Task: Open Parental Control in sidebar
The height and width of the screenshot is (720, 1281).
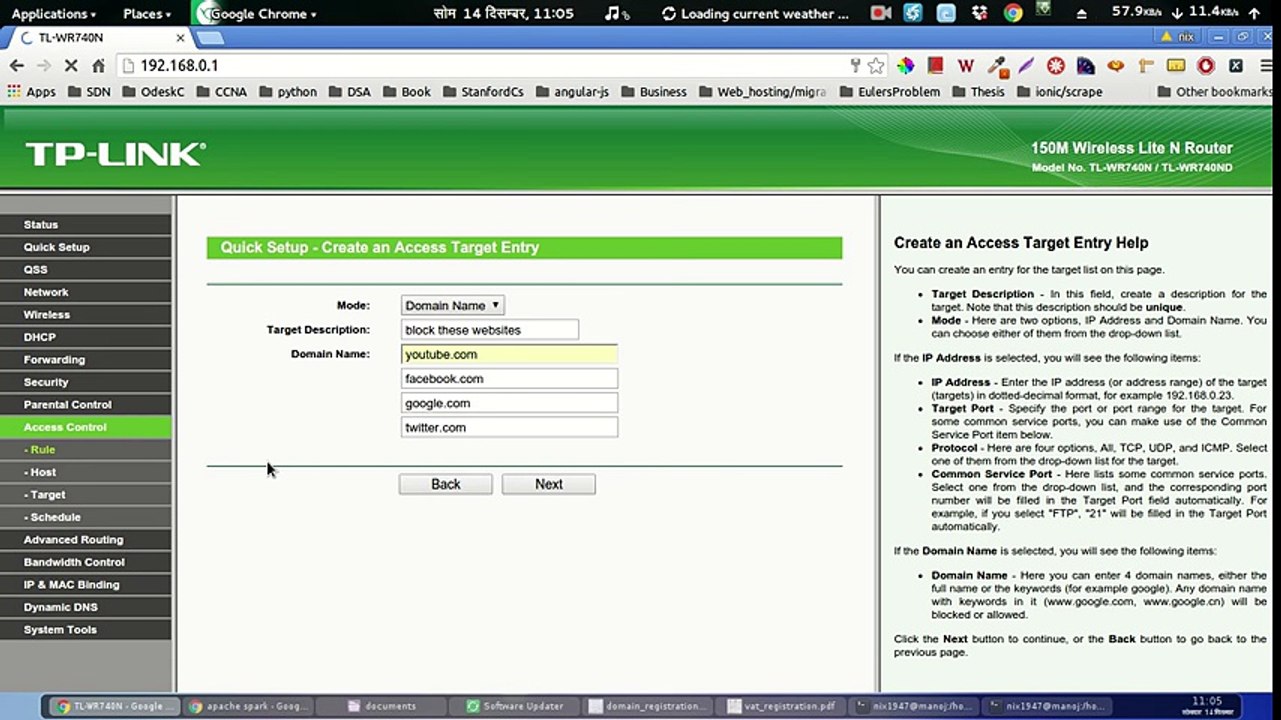Action: point(86,405)
